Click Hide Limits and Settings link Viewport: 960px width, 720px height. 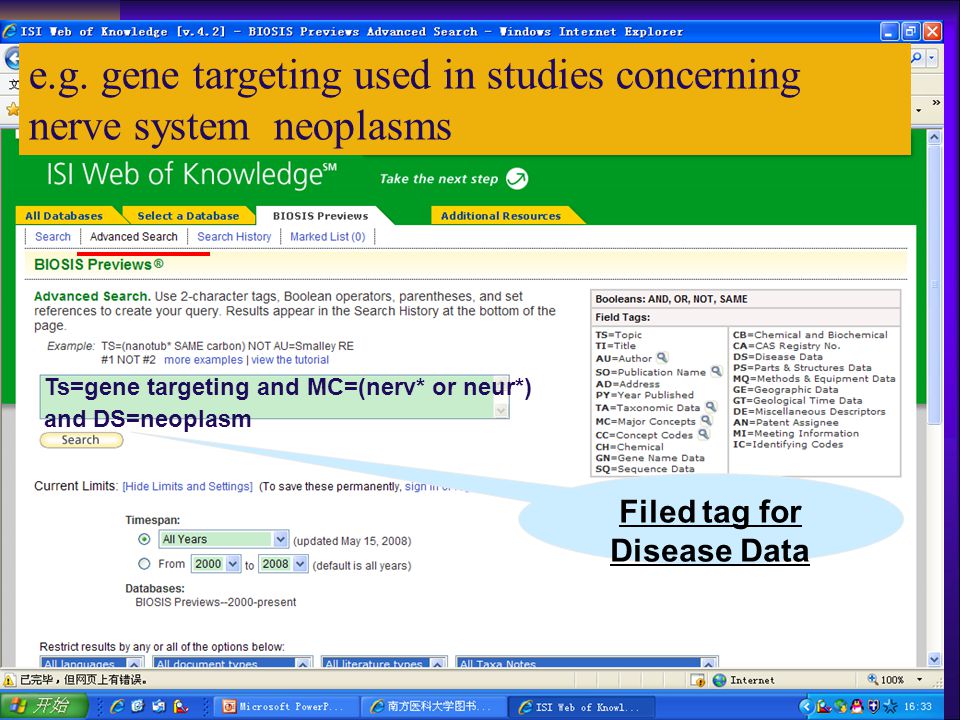tap(187, 486)
